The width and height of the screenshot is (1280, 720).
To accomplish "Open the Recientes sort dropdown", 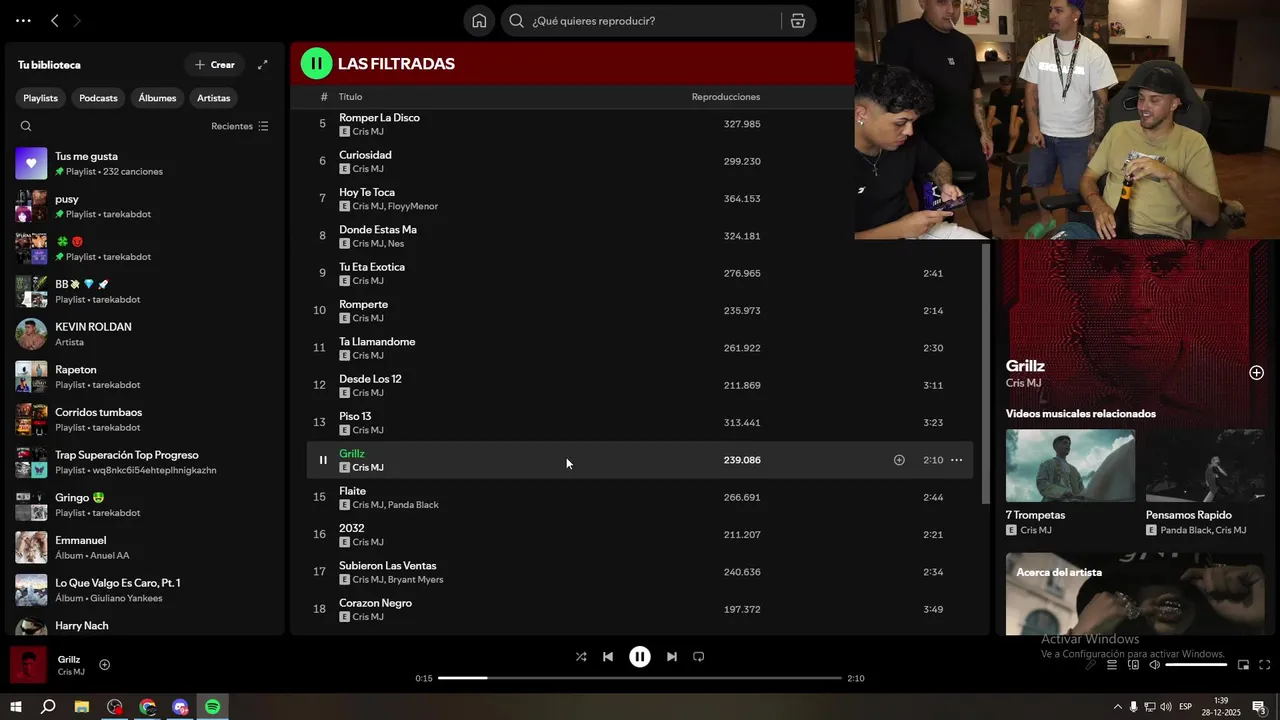I will [240, 126].
